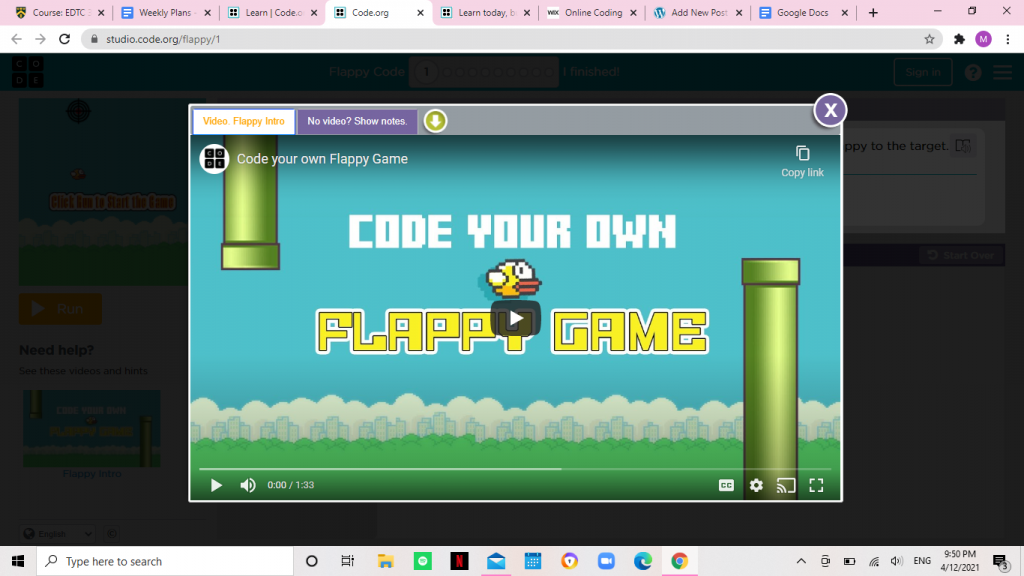The image size is (1024, 576).
Task: Reload the current page
Action: [64, 39]
